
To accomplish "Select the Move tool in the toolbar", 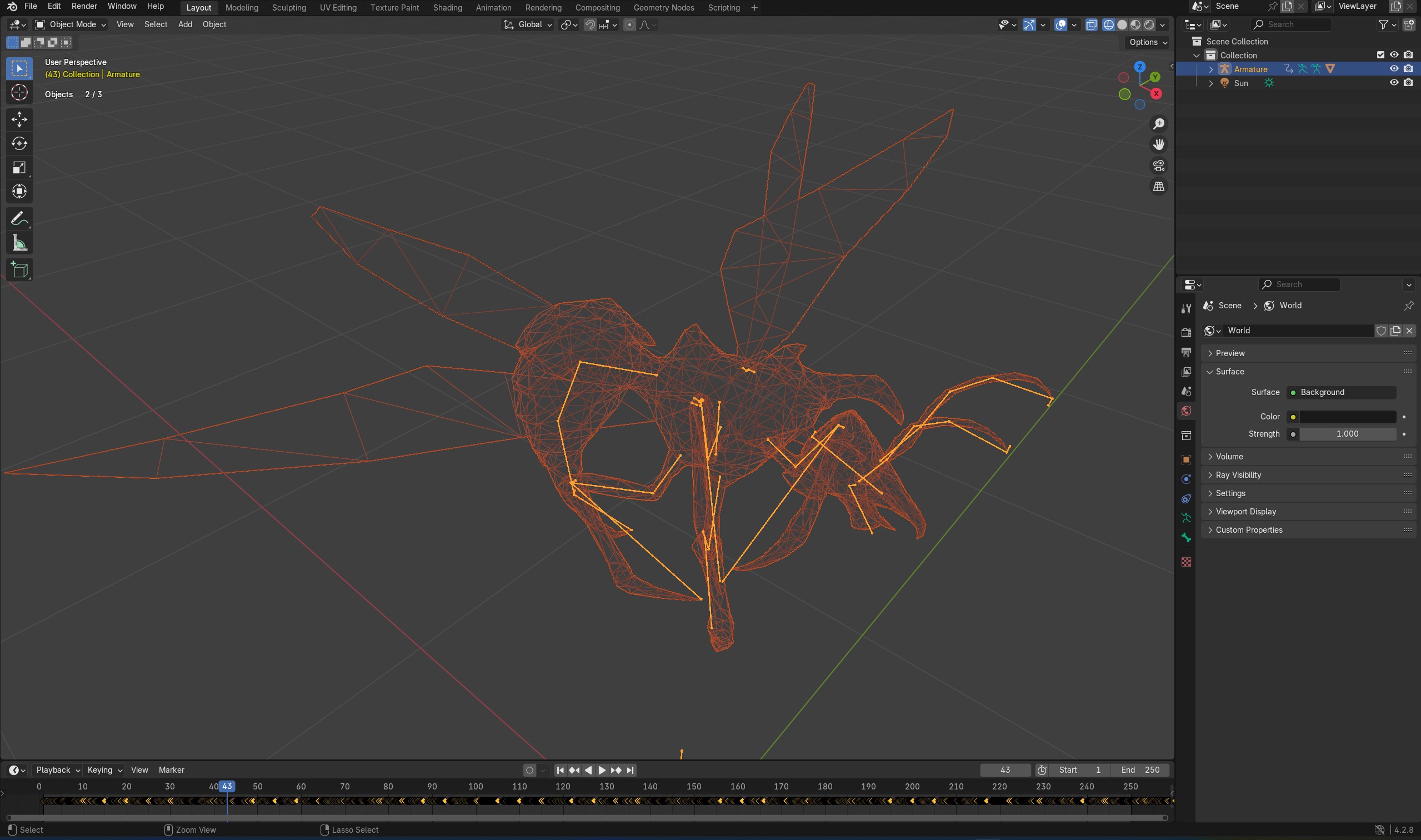I will click(x=19, y=119).
